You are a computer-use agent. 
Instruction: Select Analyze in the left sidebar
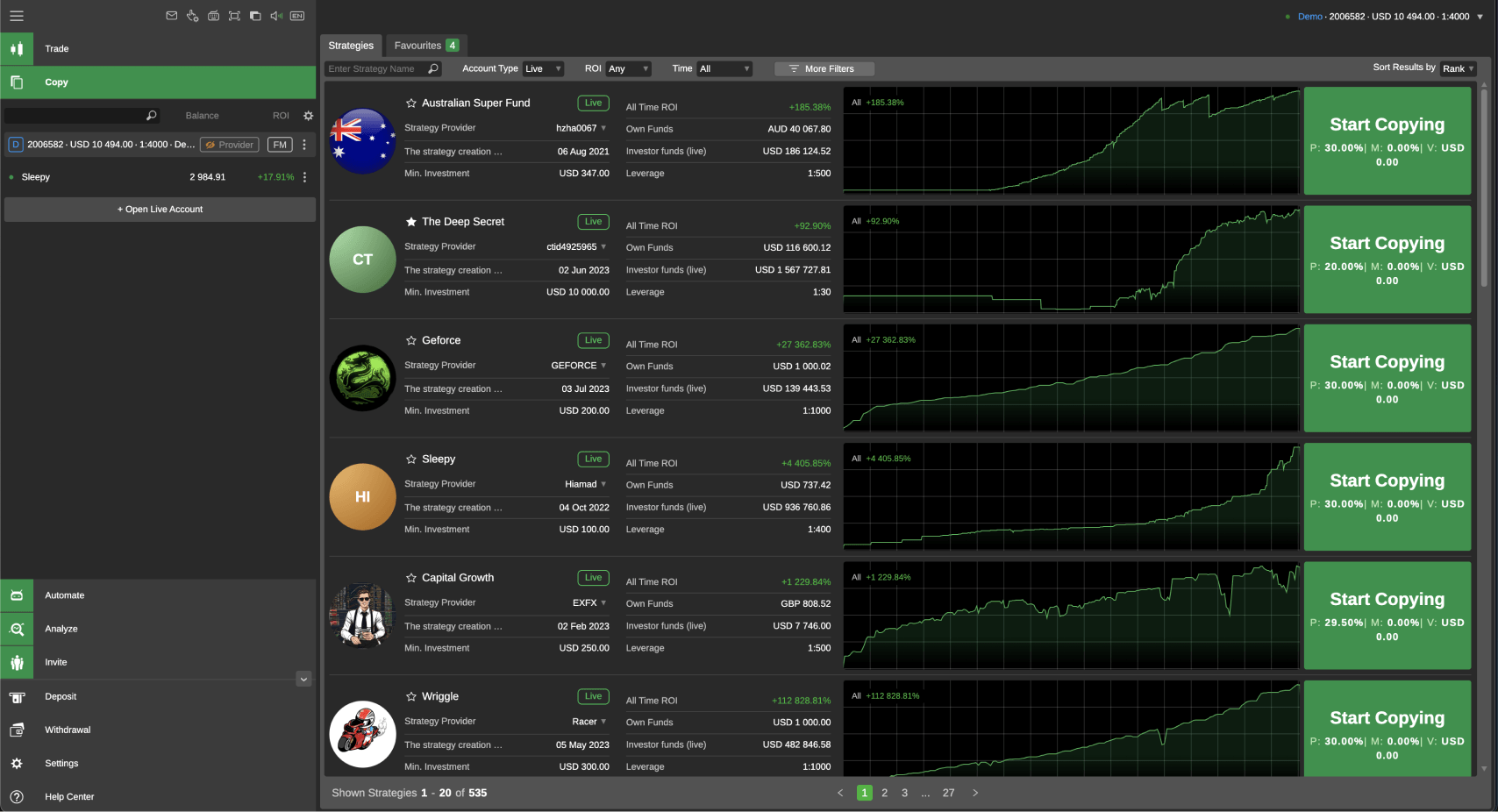coord(61,629)
